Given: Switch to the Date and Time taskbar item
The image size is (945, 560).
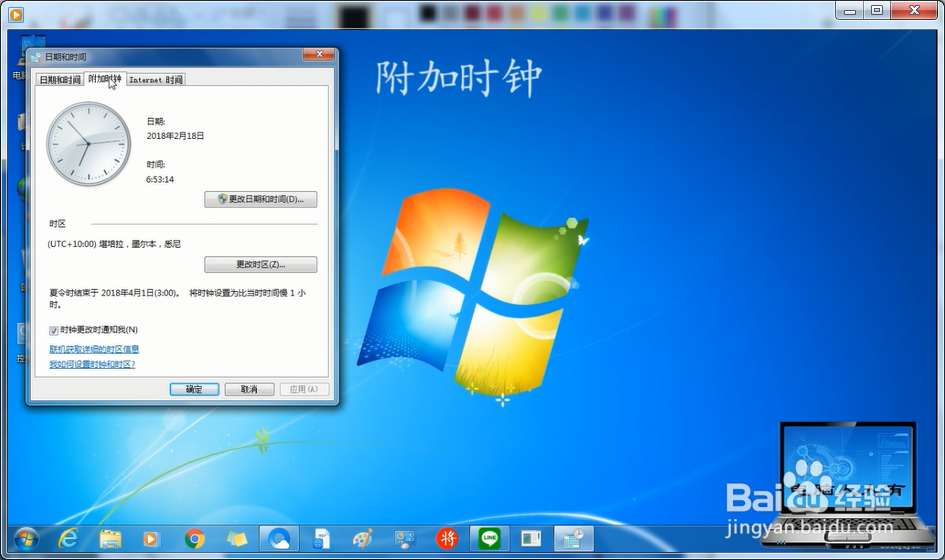Looking at the screenshot, I should click(573, 538).
